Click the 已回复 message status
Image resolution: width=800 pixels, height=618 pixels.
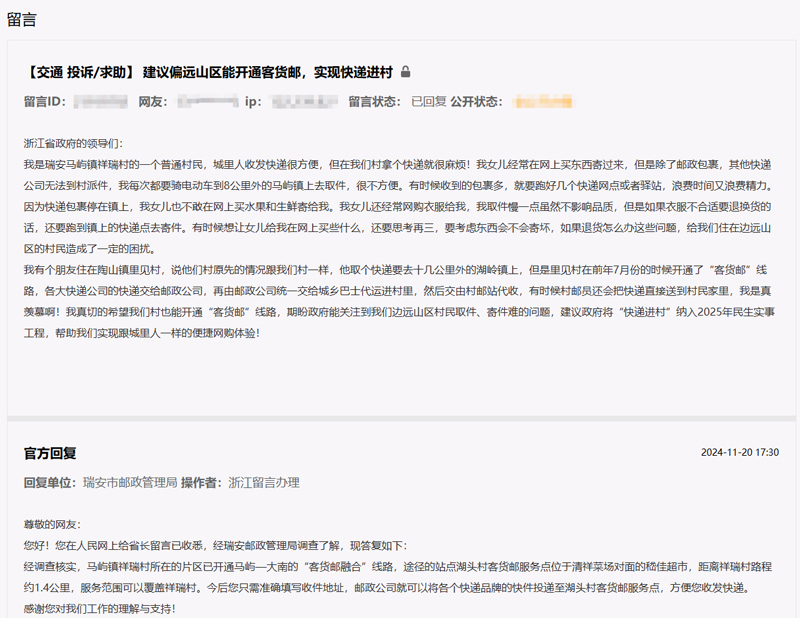pos(428,102)
